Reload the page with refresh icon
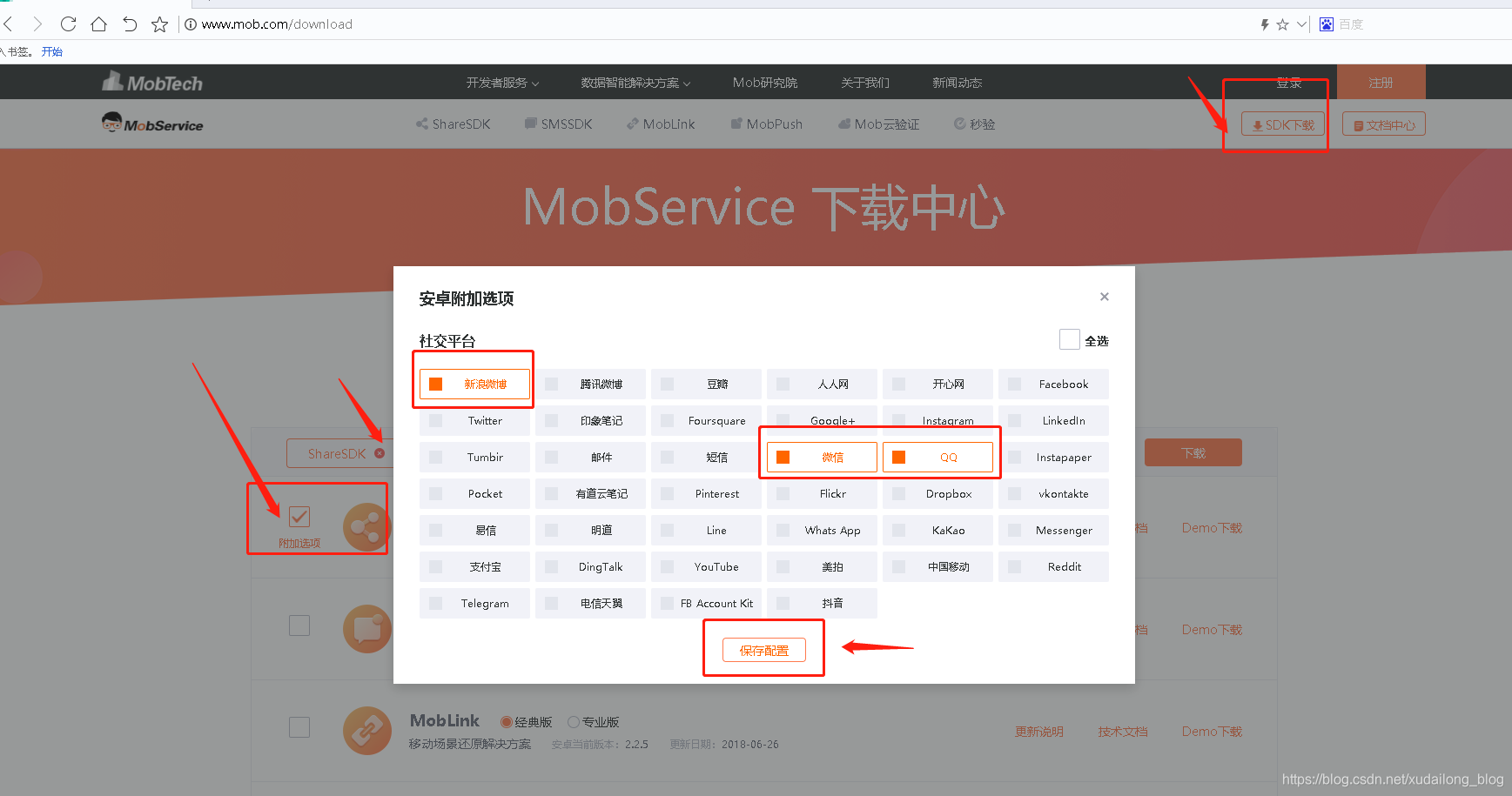This screenshot has width=1512, height=796. click(x=69, y=24)
